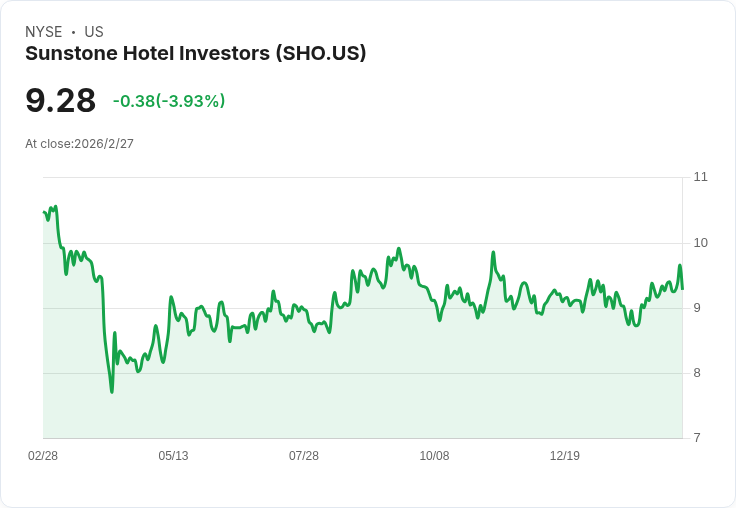
Task: Click the NYSE exchange label
Action: point(43,32)
